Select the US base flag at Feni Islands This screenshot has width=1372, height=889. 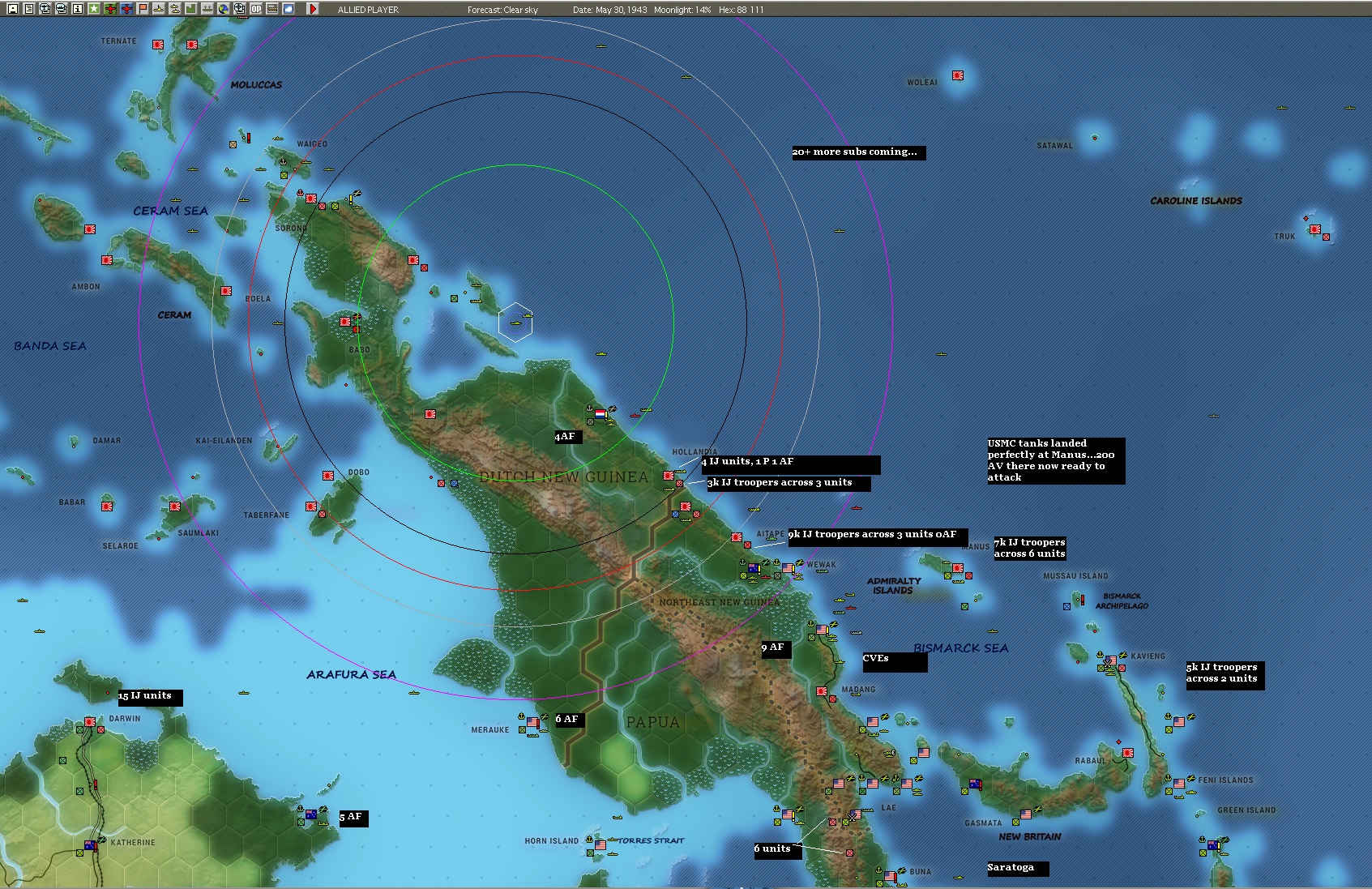1179,783
